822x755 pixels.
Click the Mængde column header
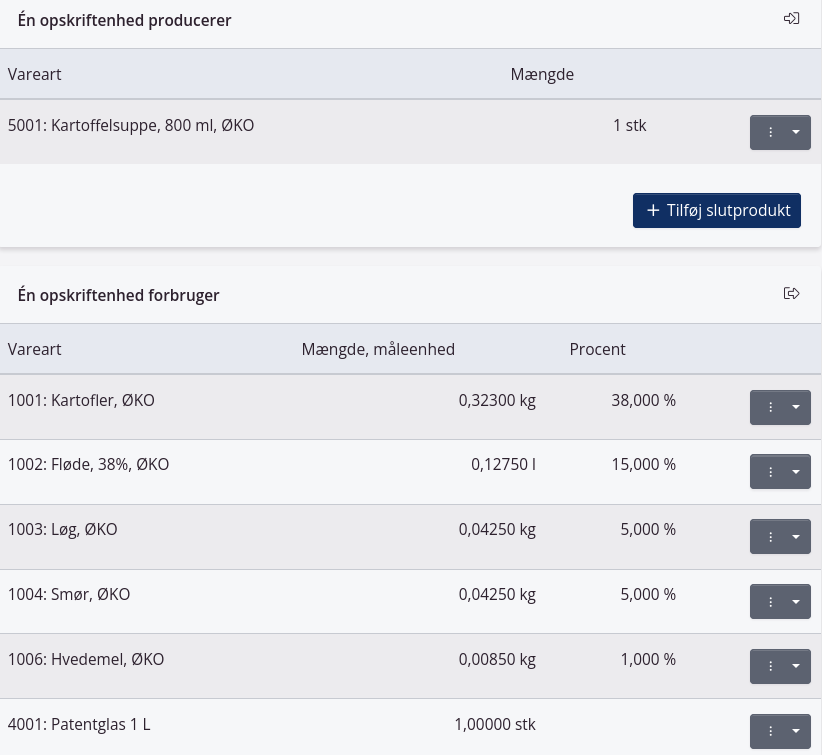click(542, 74)
